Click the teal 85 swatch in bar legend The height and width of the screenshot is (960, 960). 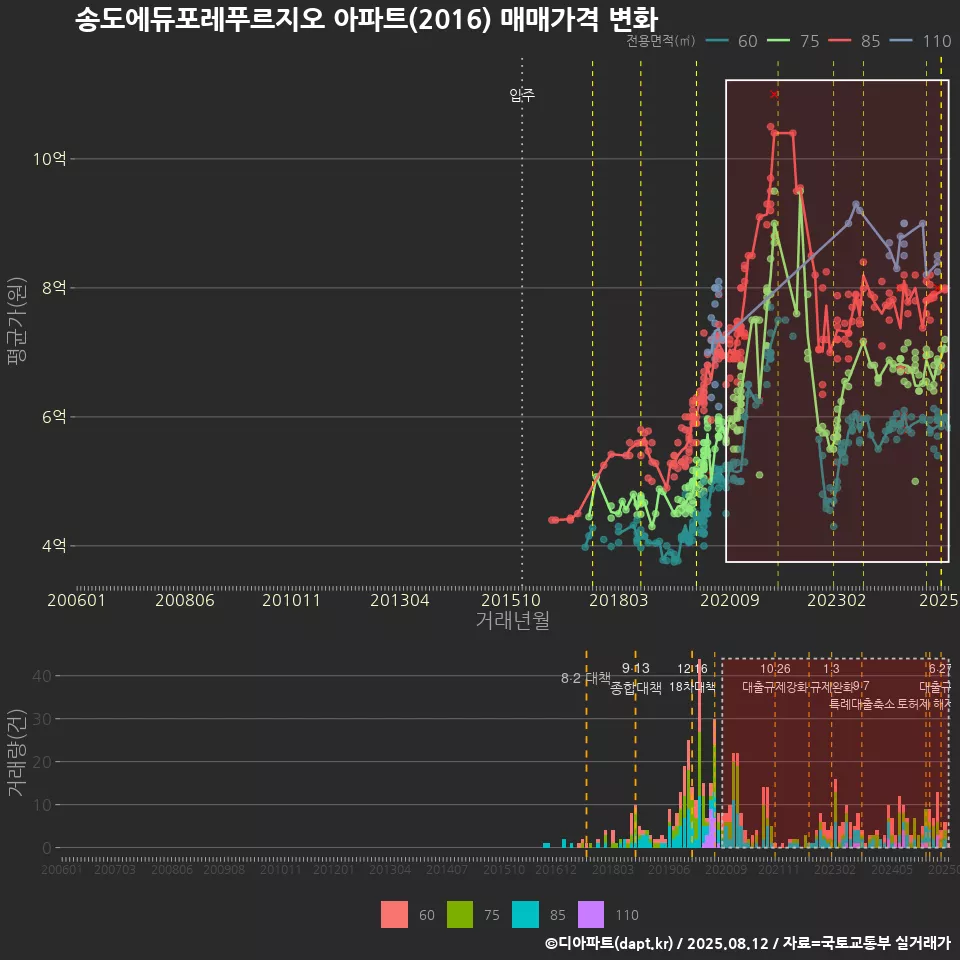525,915
